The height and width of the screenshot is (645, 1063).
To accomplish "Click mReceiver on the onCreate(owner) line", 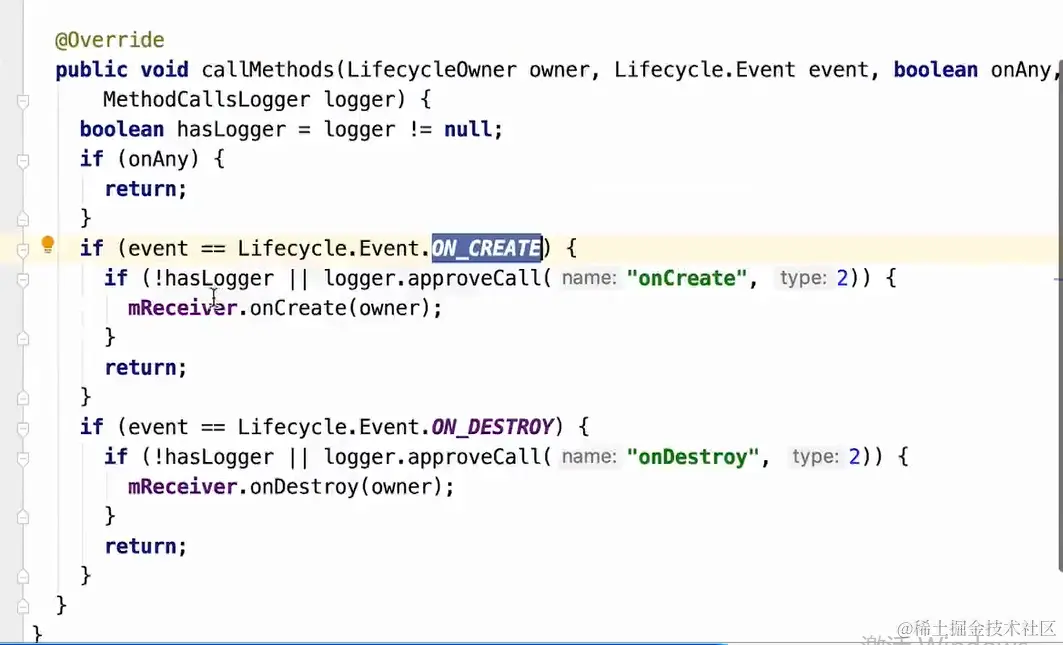I will [182, 308].
